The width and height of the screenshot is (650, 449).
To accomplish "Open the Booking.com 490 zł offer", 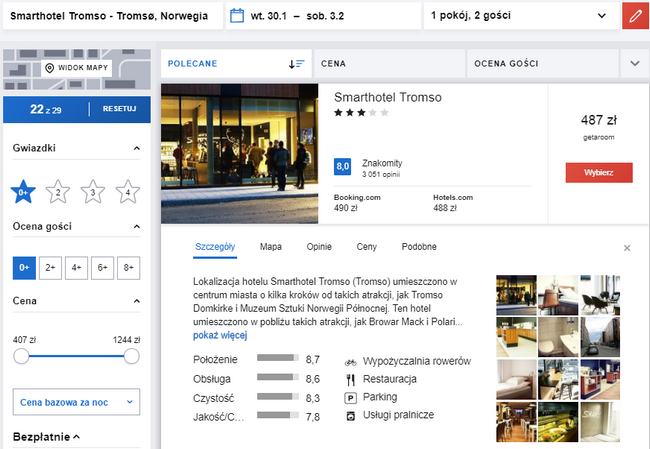I will coord(357,203).
